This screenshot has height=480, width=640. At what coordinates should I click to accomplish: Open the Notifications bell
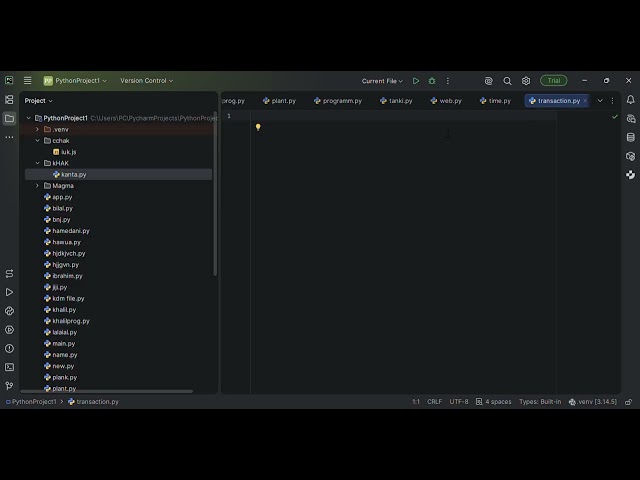631,100
